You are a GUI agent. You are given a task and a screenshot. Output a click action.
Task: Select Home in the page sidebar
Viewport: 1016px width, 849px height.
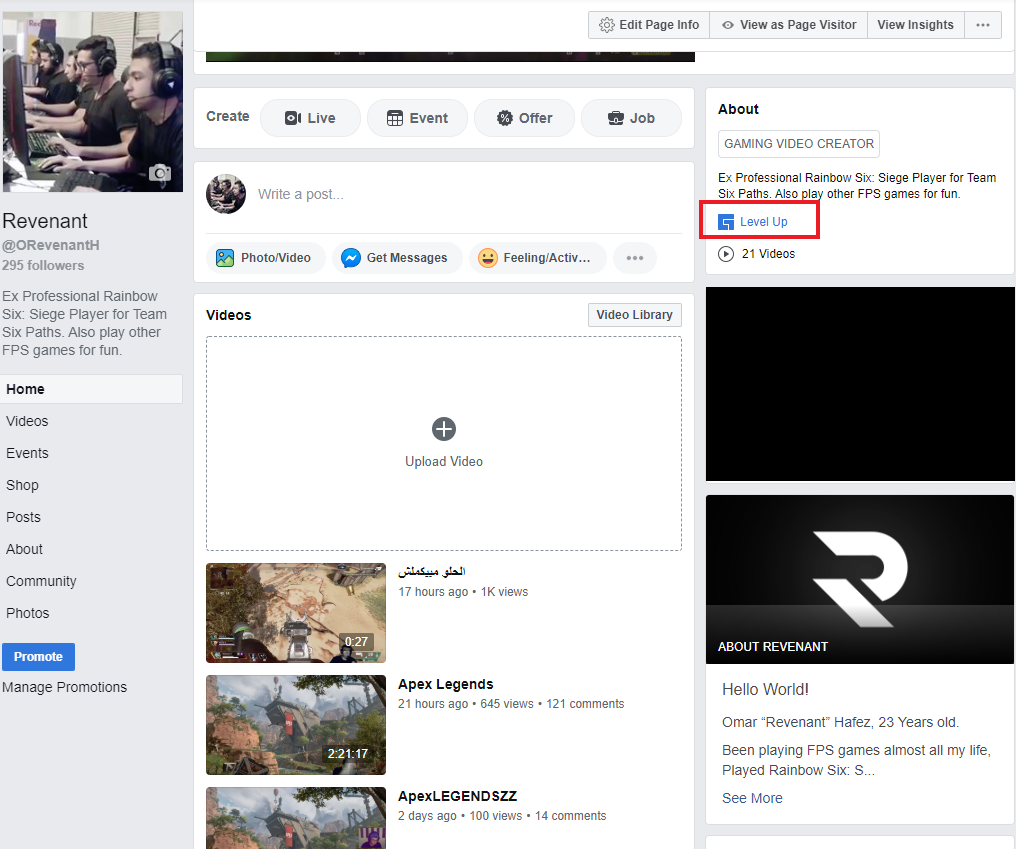[91, 390]
